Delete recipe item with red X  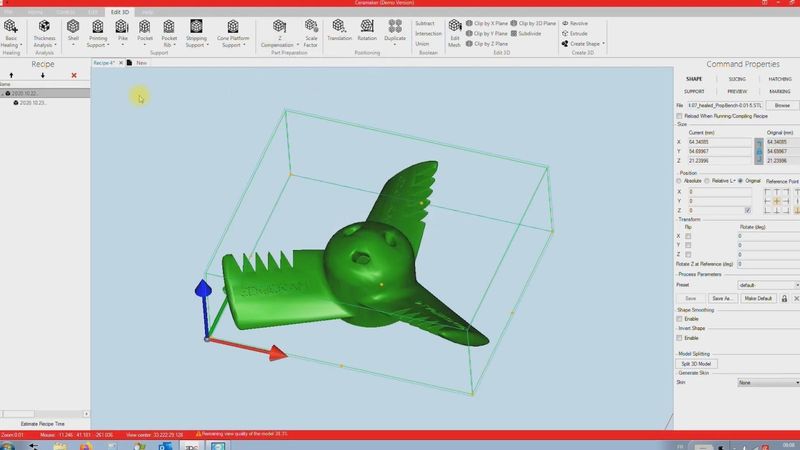tap(74, 75)
